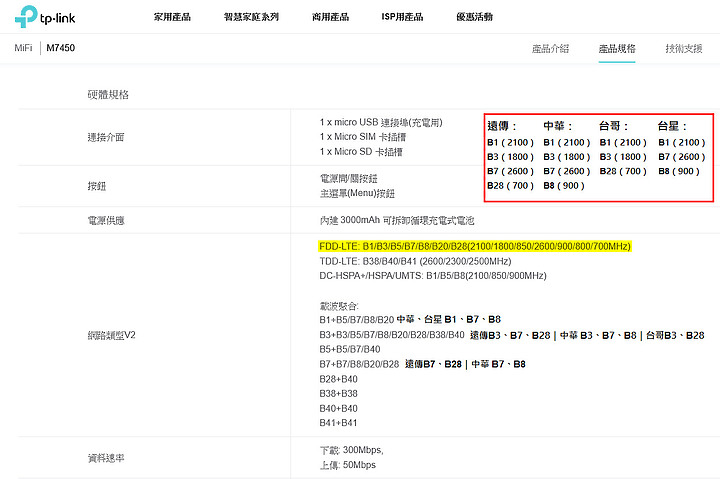Click the B7+B7/B8/B20/B28 combination
720x479 pixels.
[359, 364]
